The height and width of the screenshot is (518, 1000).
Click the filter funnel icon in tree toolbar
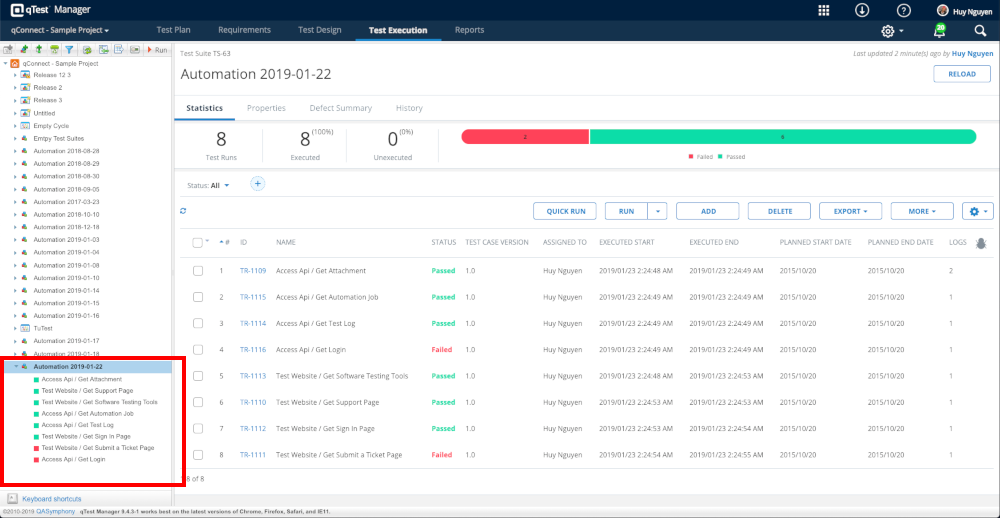coord(69,49)
